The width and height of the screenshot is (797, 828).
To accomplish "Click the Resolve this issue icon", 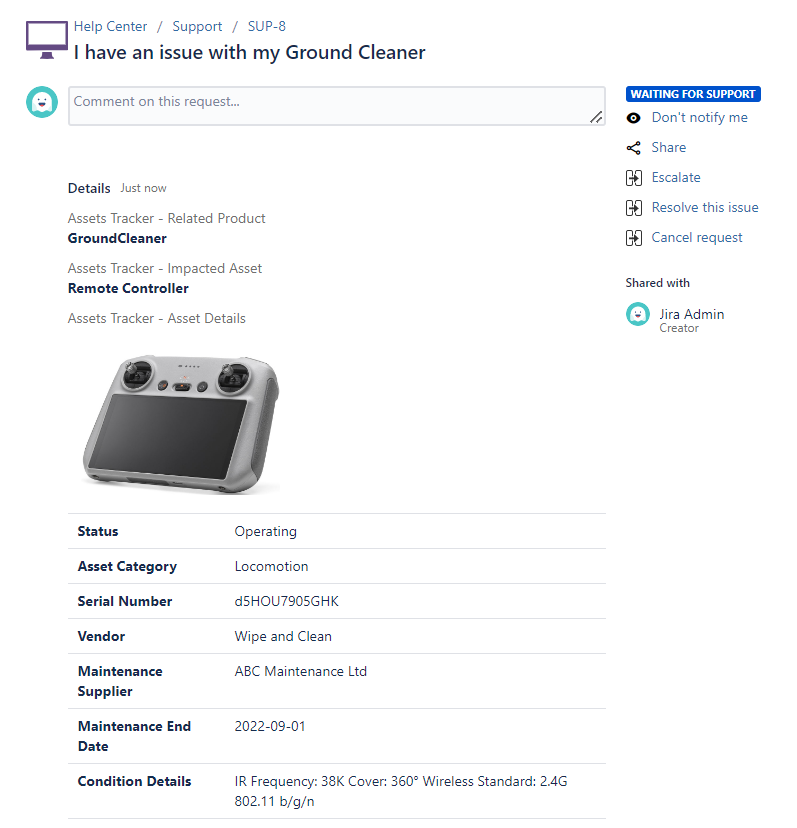I will click(x=633, y=208).
